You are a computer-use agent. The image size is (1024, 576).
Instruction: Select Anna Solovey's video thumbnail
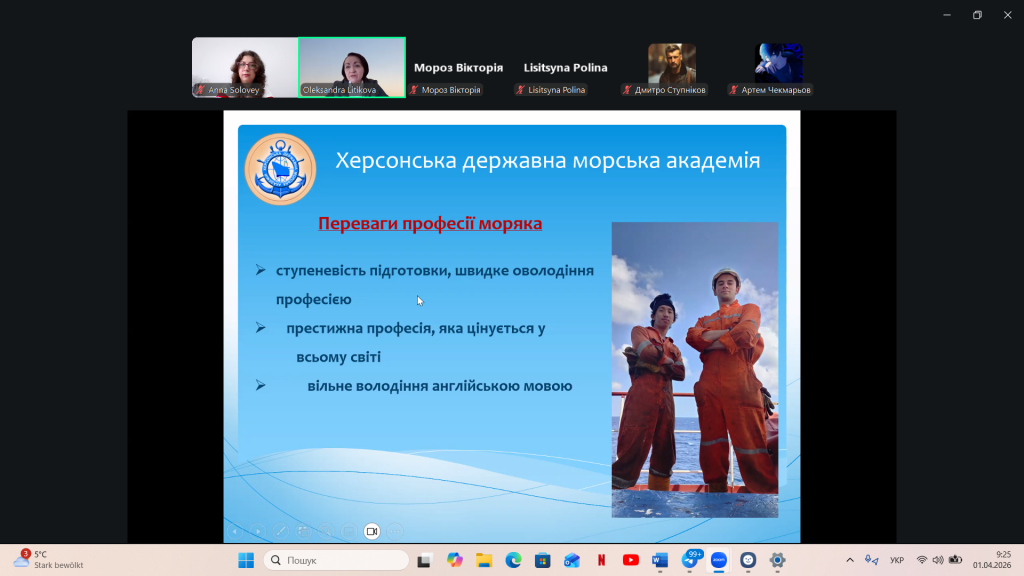(245, 67)
